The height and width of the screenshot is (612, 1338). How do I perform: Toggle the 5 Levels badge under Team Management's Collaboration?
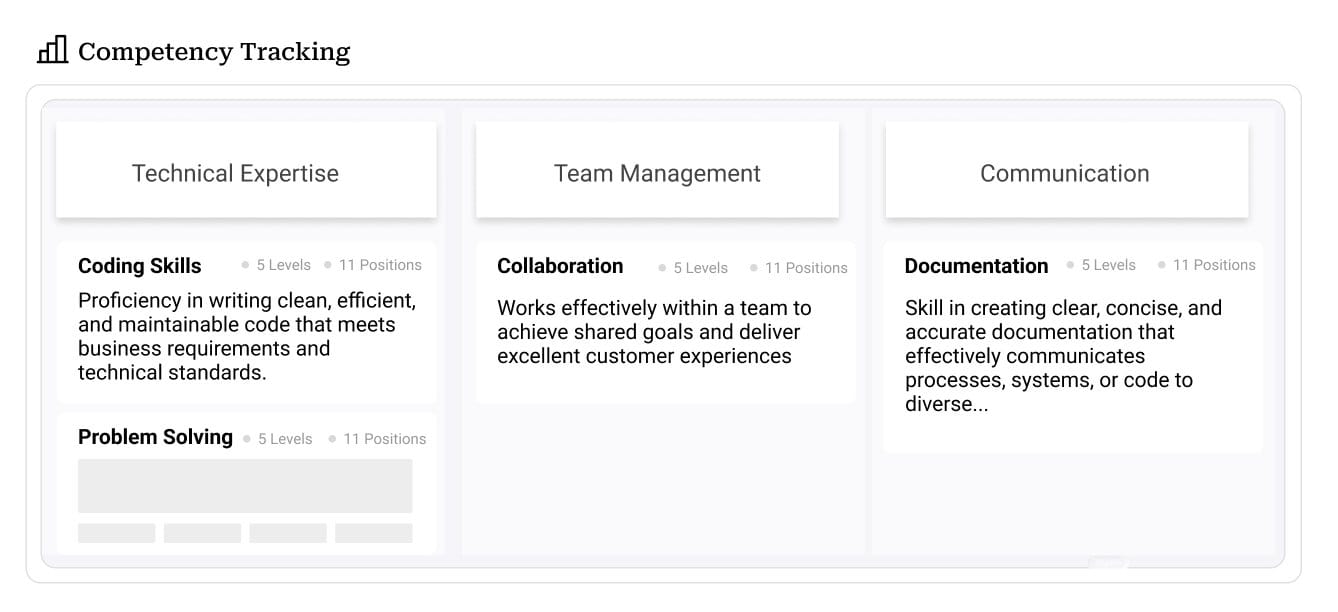click(x=695, y=268)
